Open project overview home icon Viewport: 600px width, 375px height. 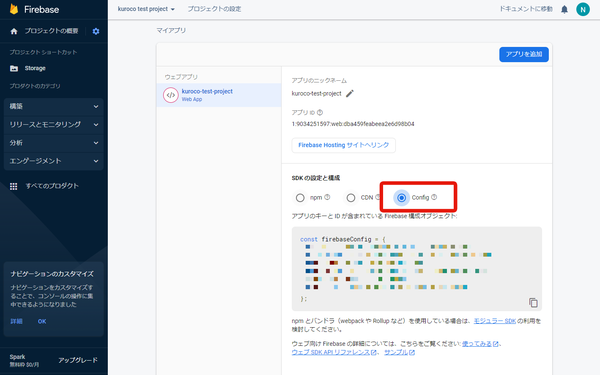coord(14,31)
